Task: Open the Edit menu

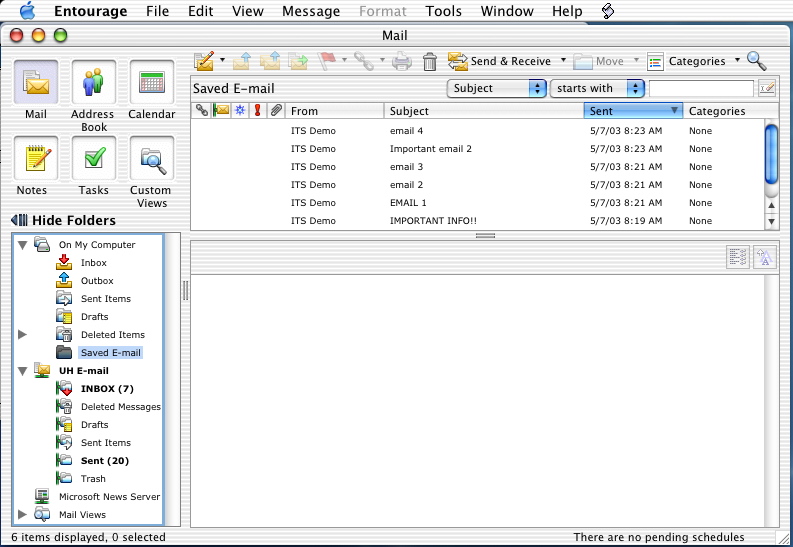Action: [x=200, y=11]
